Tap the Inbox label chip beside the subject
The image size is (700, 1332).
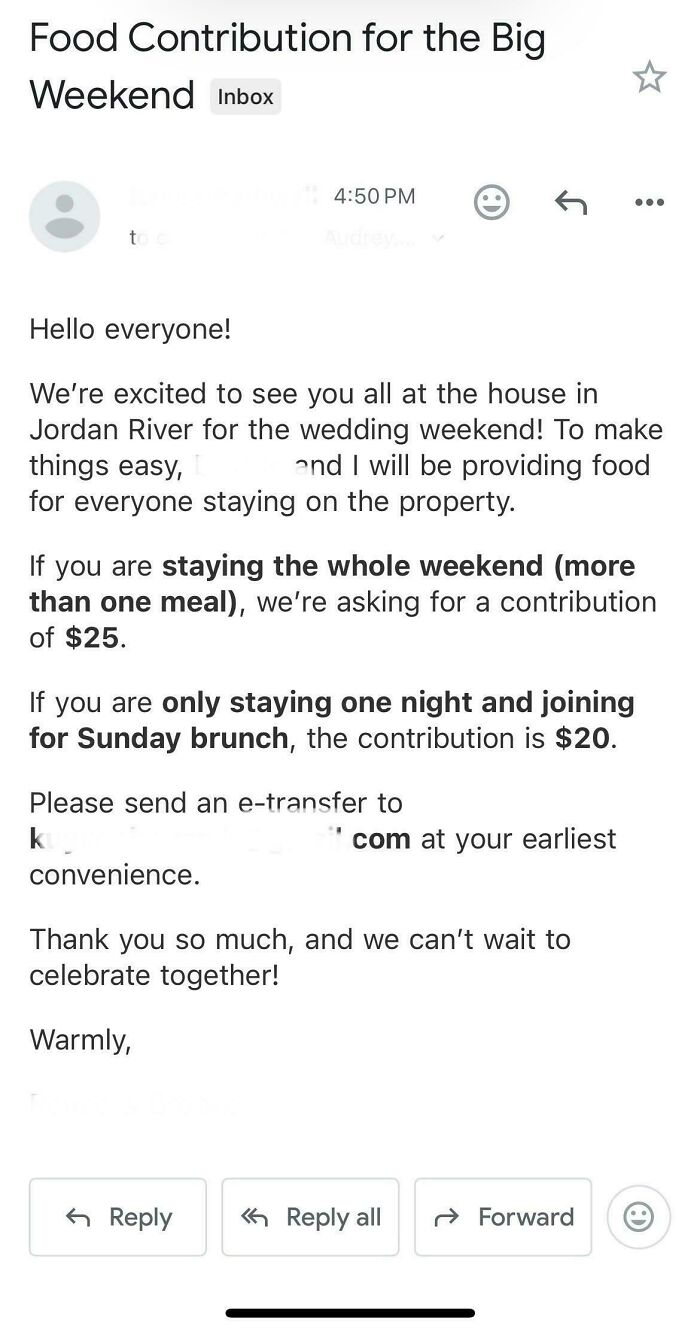tap(245, 97)
